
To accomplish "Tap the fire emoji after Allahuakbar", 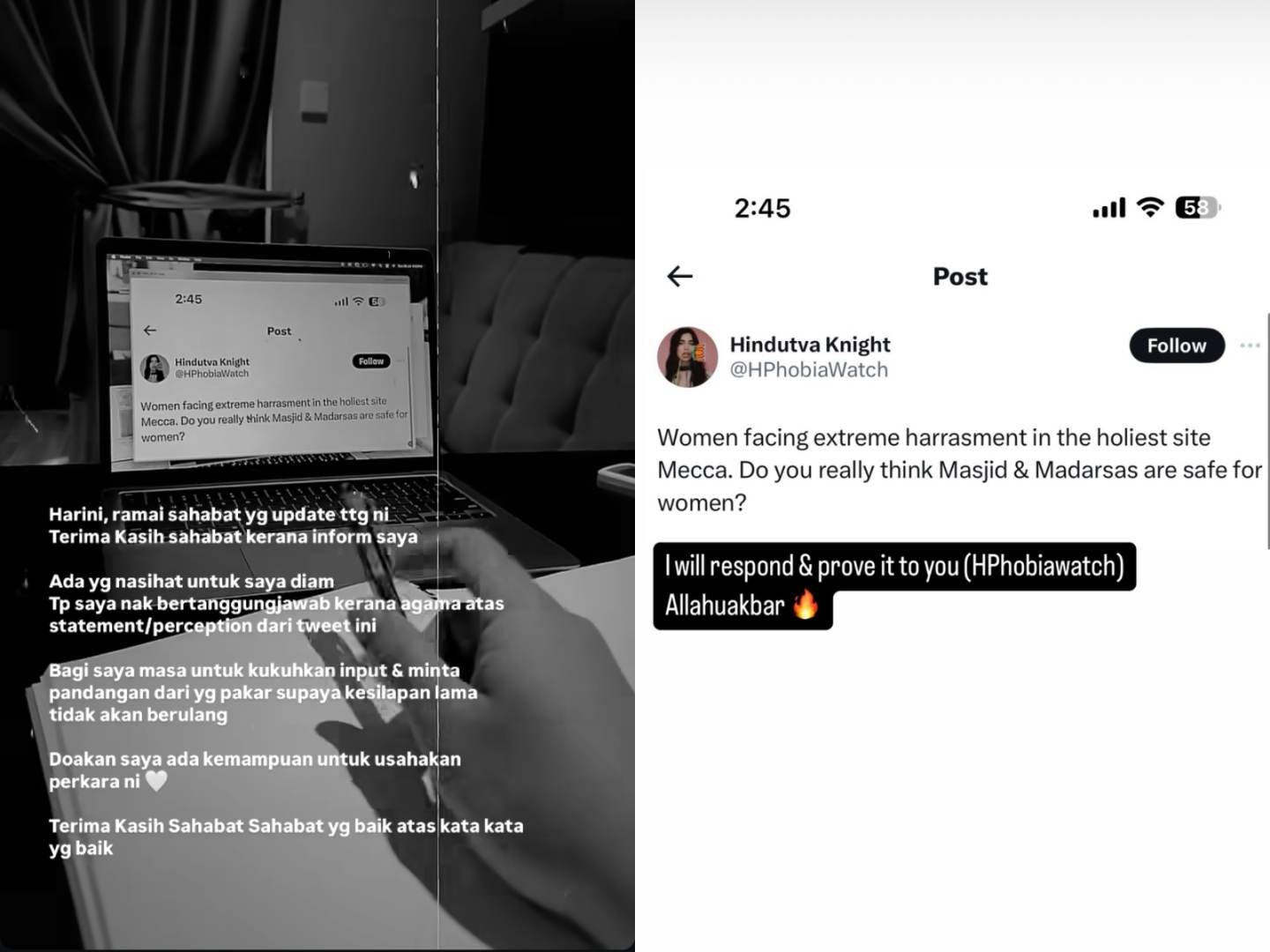I will pyautogui.click(x=805, y=605).
